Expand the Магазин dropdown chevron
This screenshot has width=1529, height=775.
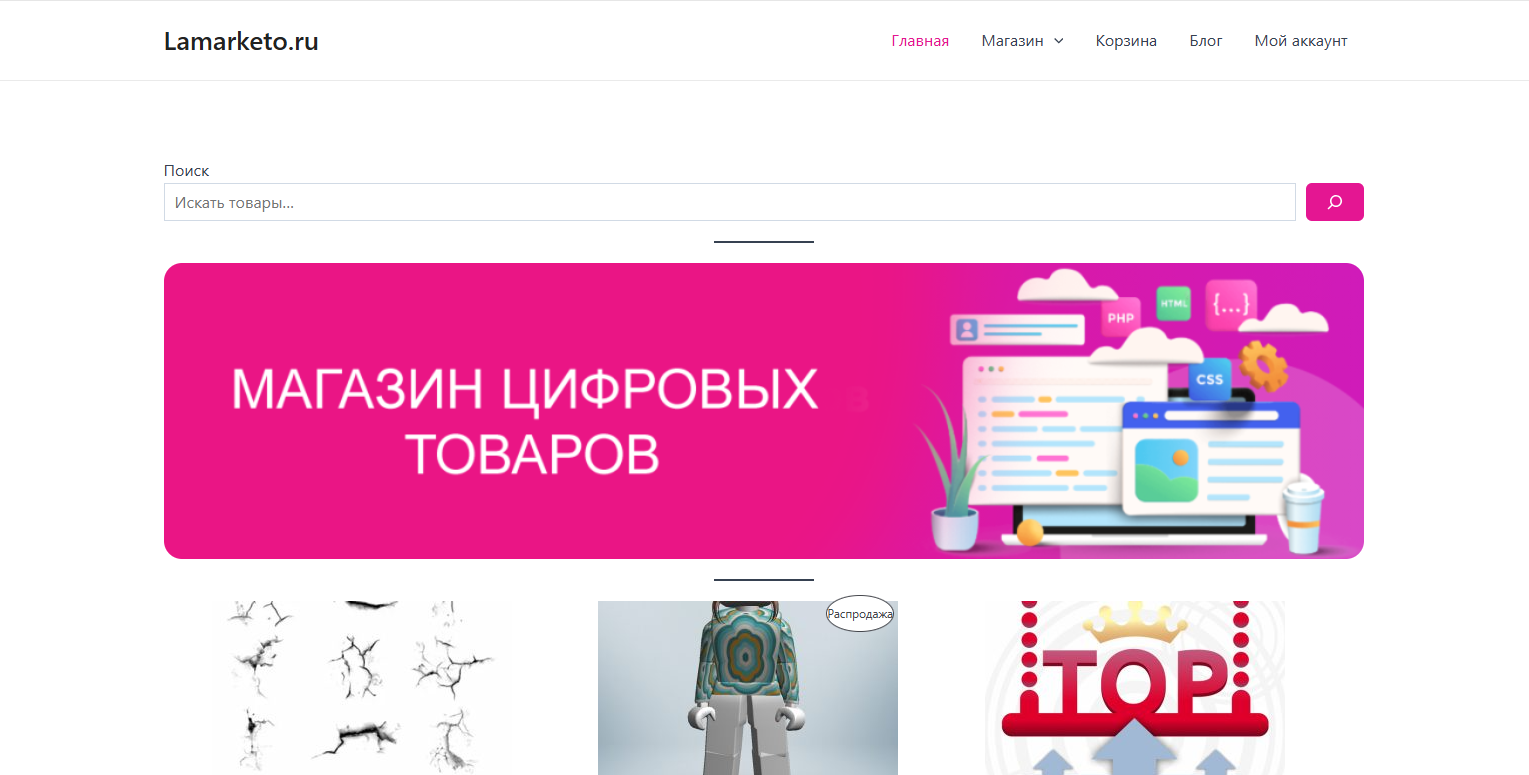point(1059,41)
